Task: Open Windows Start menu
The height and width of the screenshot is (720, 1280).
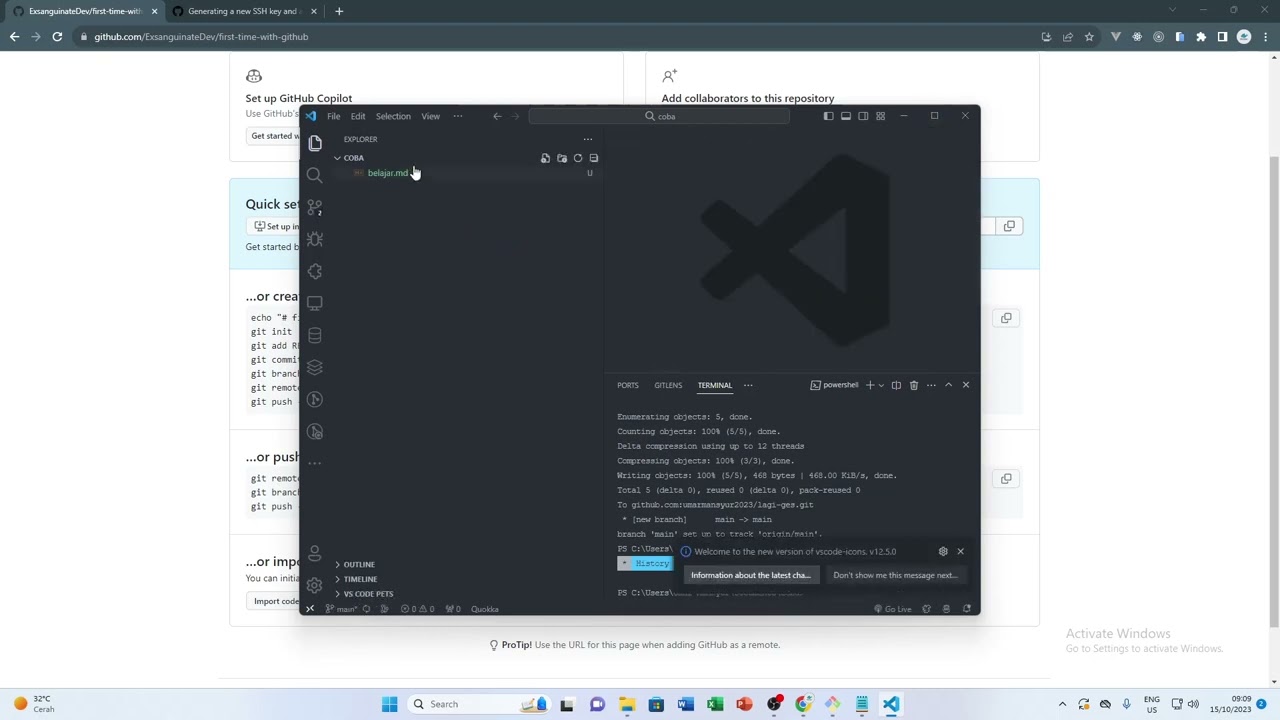Action: (389, 704)
